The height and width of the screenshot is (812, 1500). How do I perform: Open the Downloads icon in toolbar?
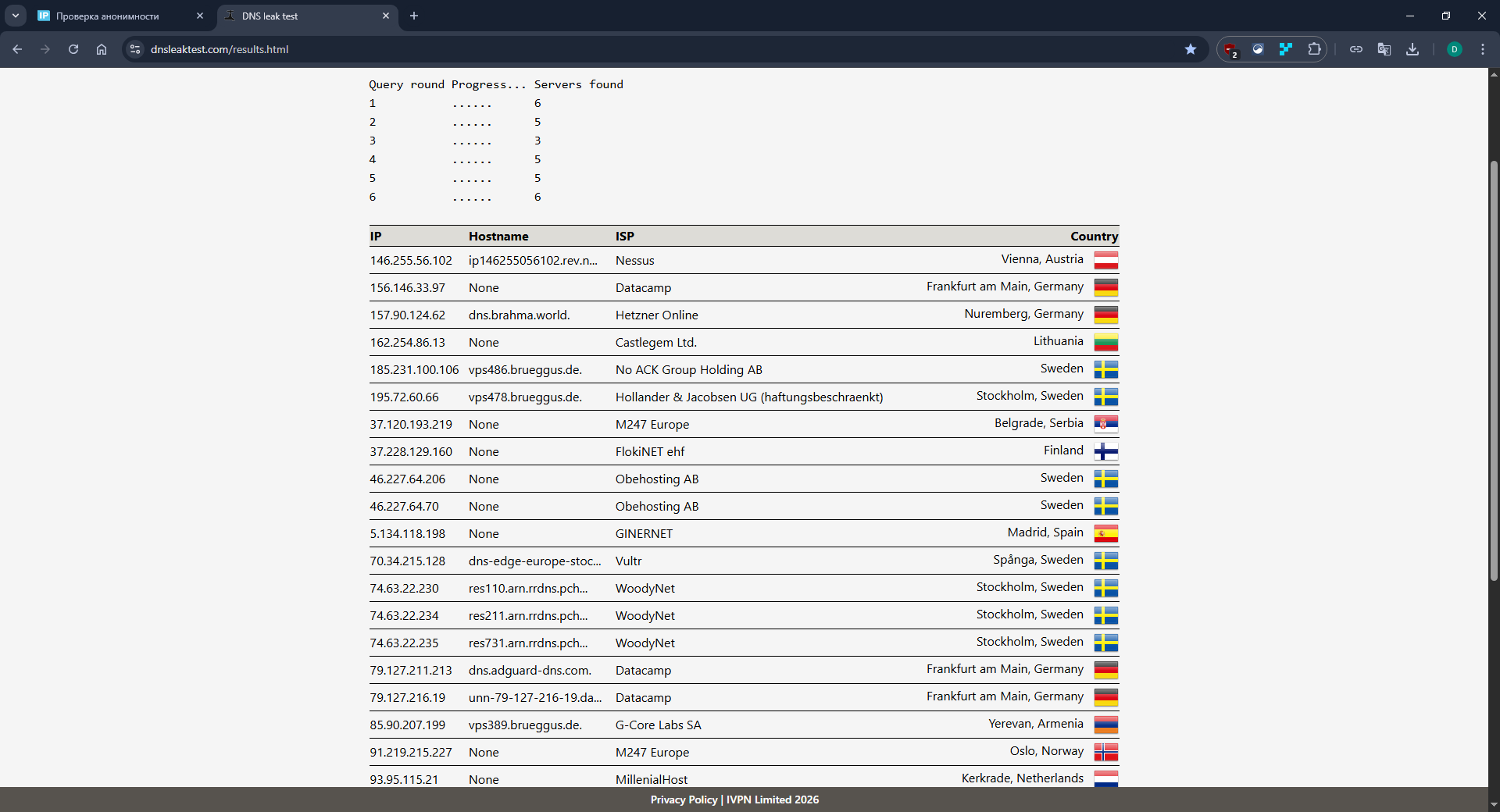pos(1412,49)
